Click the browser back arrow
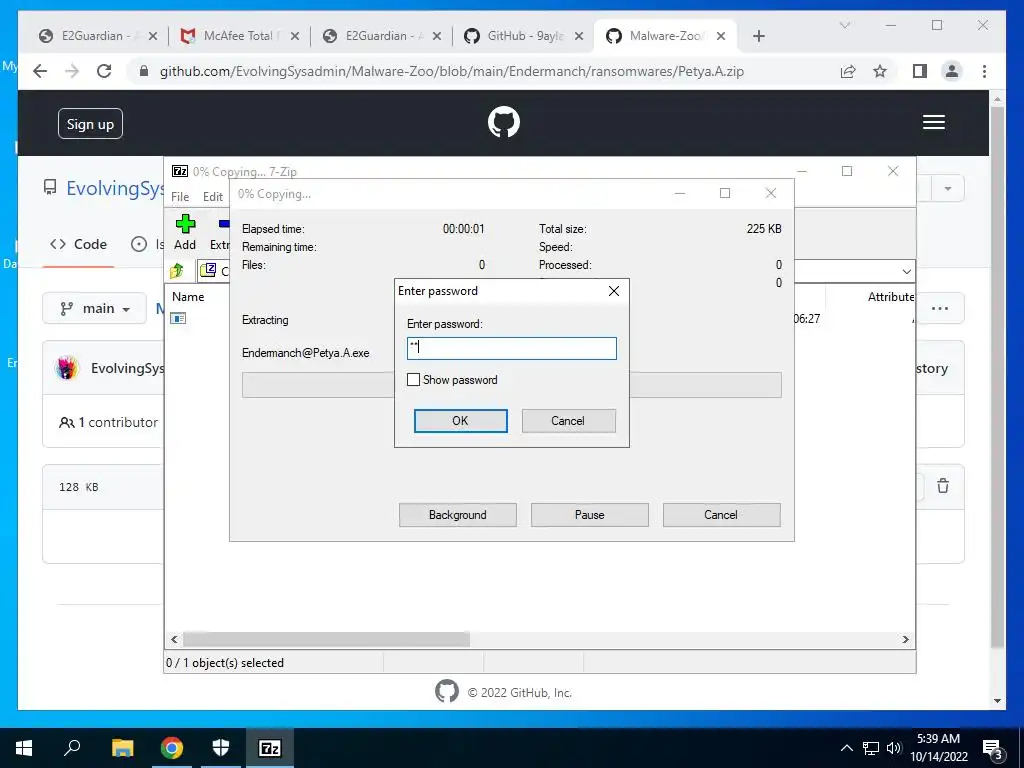Image resolution: width=1024 pixels, height=768 pixels. click(x=40, y=71)
